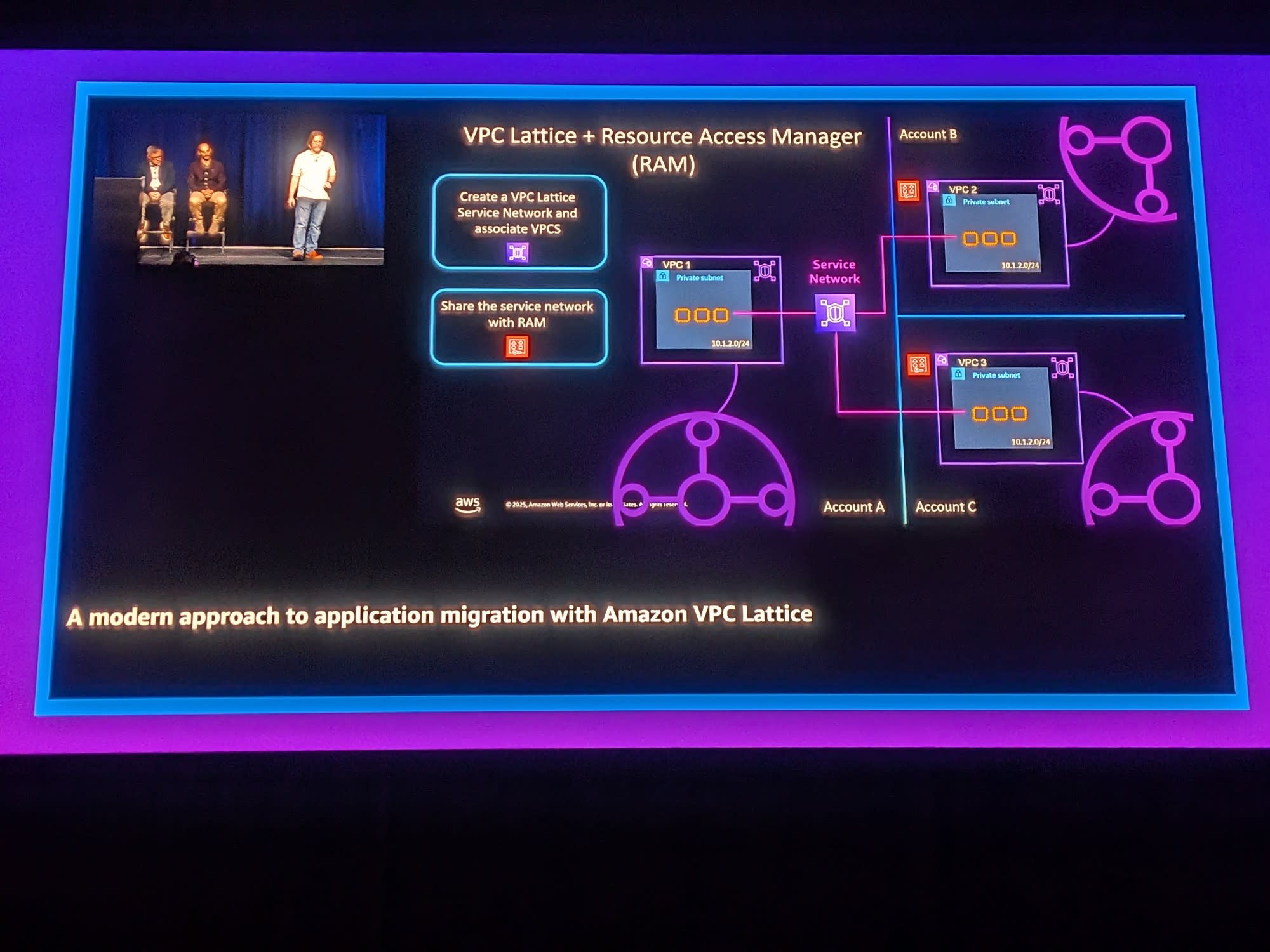The height and width of the screenshot is (952, 1270).
Task: Click the speaker video thumbnail
Action: click(241, 189)
